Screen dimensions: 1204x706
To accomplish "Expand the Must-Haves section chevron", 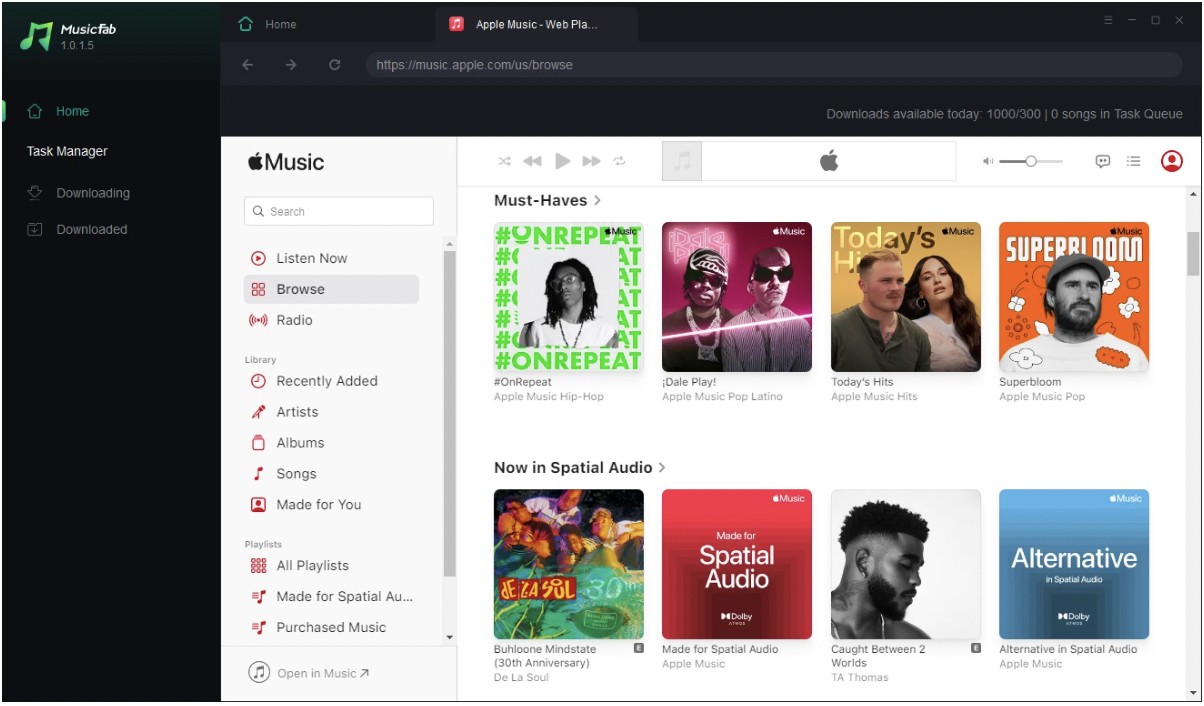I will click(597, 200).
